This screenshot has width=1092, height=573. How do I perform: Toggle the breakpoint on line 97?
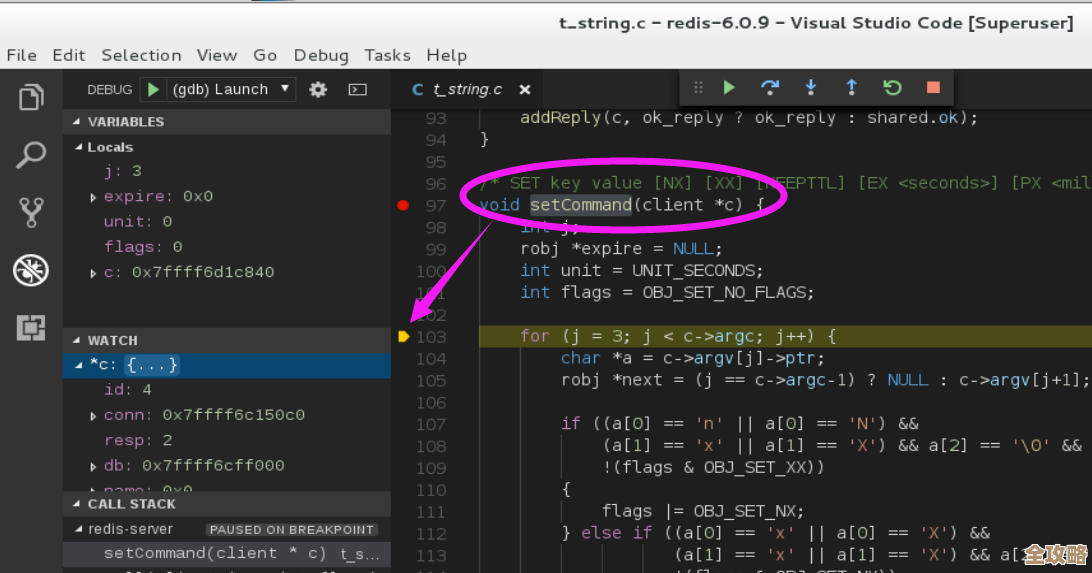click(x=403, y=205)
